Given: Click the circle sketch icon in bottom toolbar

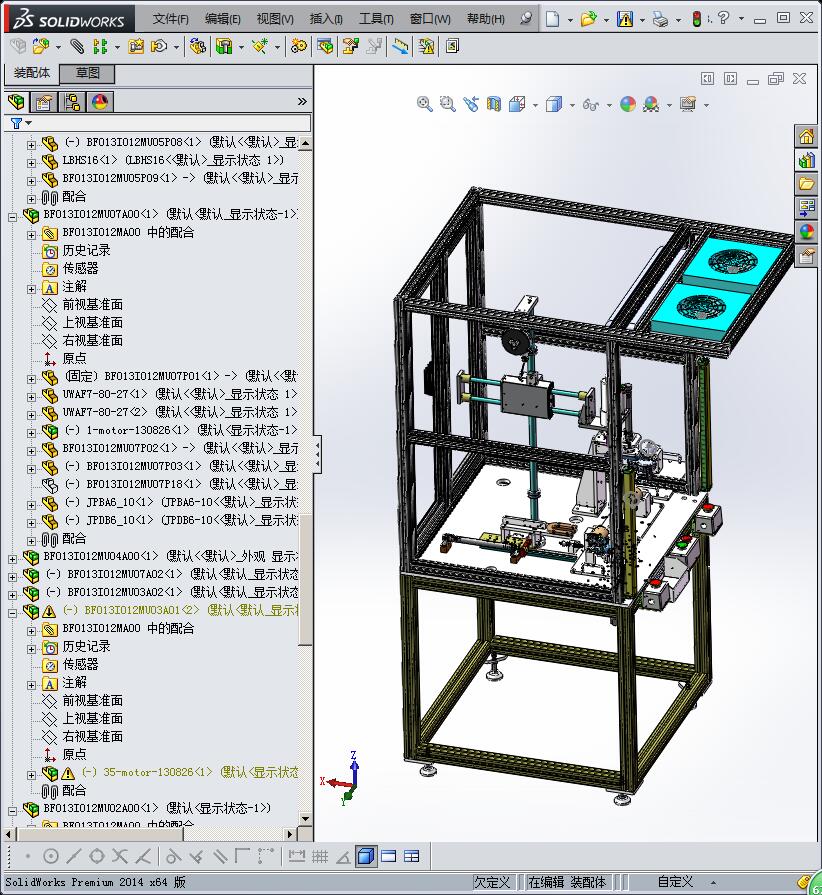Looking at the screenshot, I should tap(51, 856).
